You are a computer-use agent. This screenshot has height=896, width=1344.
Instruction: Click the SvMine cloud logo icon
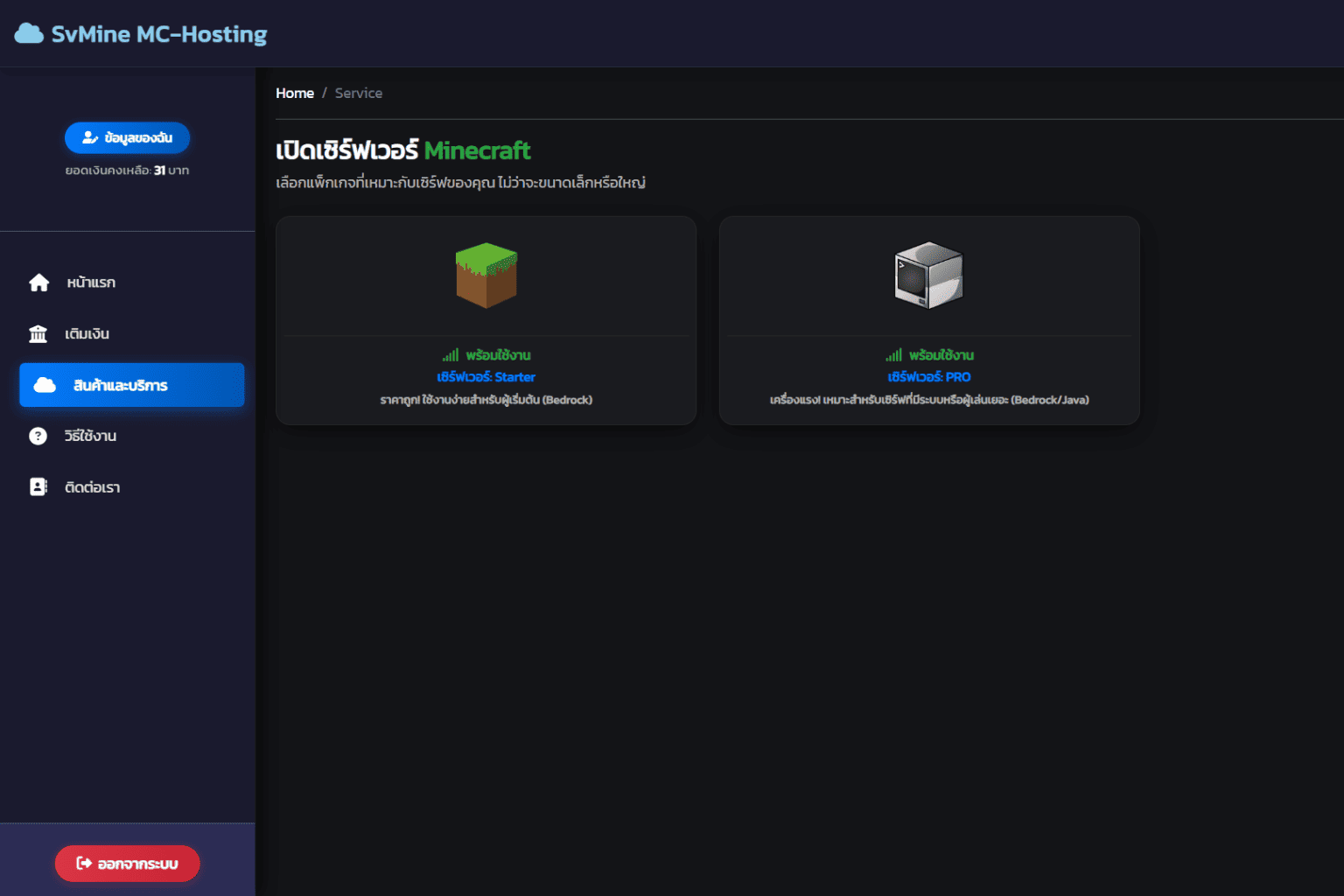[29, 34]
